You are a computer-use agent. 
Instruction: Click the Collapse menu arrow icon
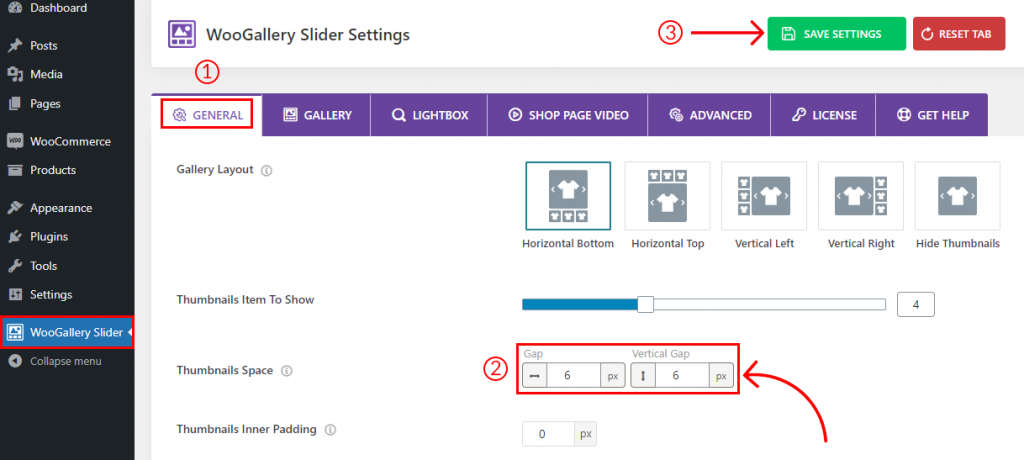[x=14, y=361]
